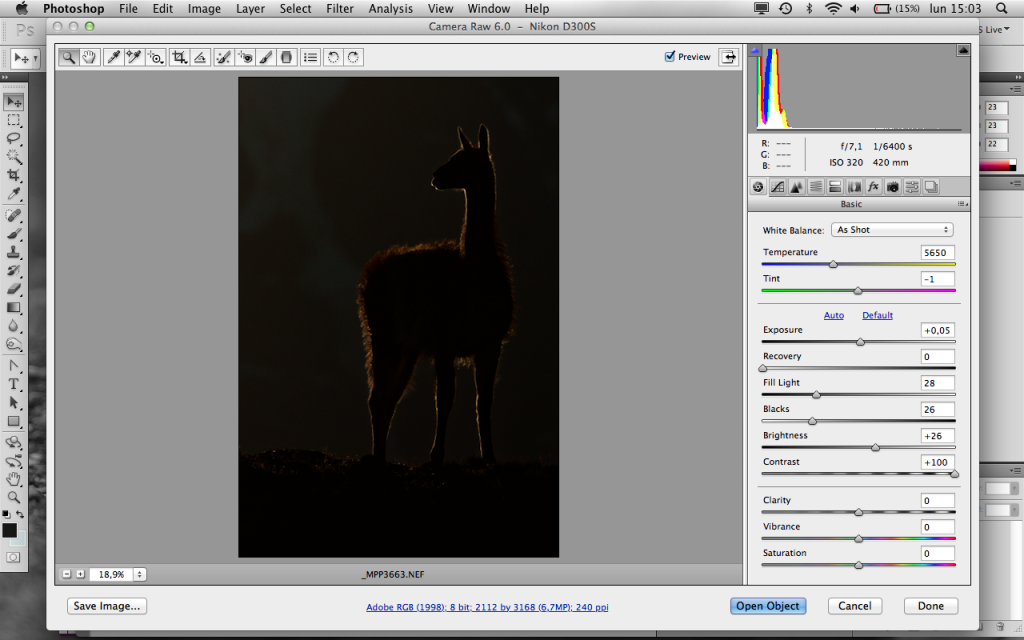Zoom in using plus button
The width and height of the screenshot is (1024, 640).
coord(80,574)
